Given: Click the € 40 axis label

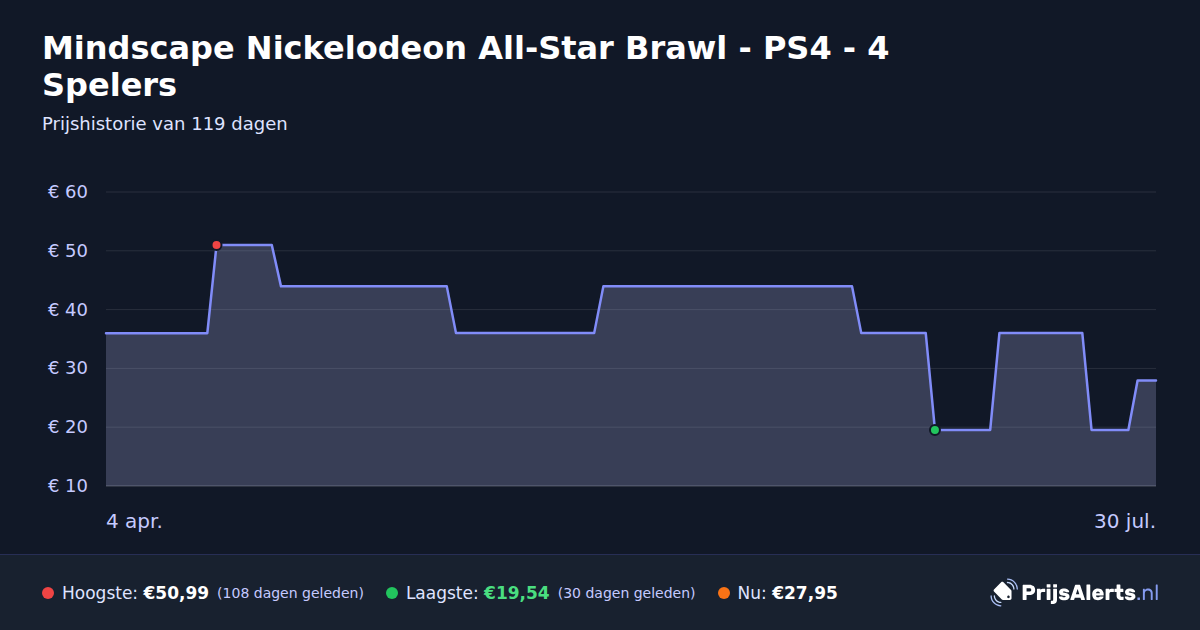Looking at the screenshot, I should pos(68,310).
